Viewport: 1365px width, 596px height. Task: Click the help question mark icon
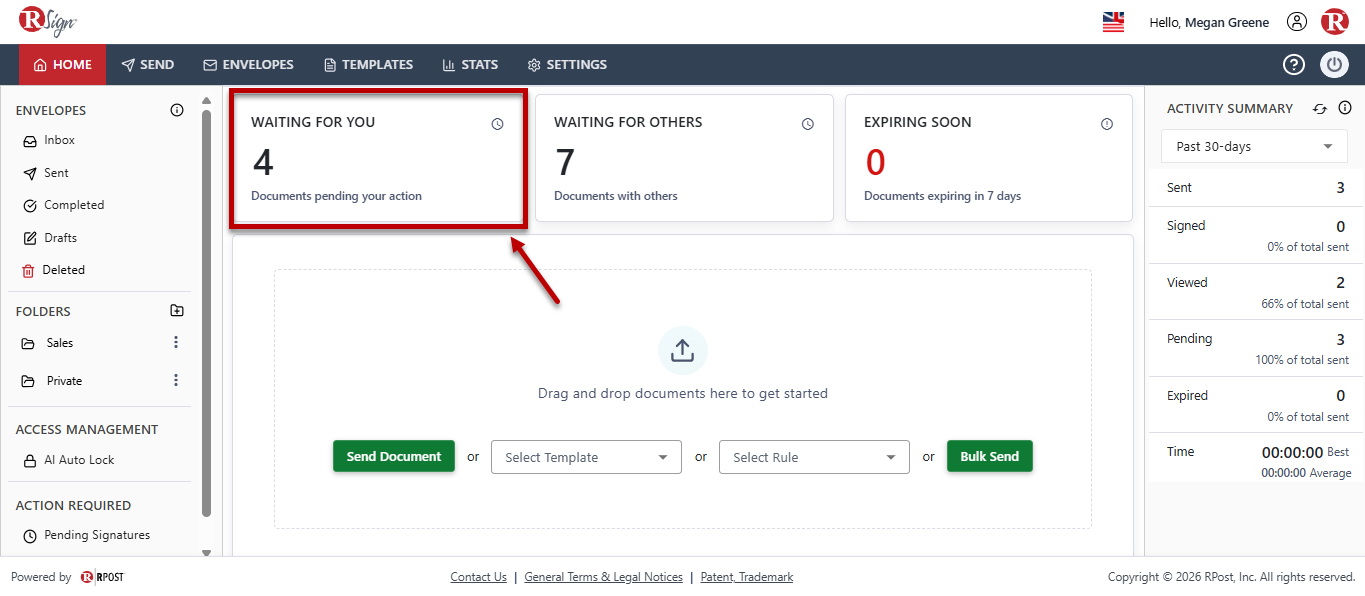coord(1294,65)
